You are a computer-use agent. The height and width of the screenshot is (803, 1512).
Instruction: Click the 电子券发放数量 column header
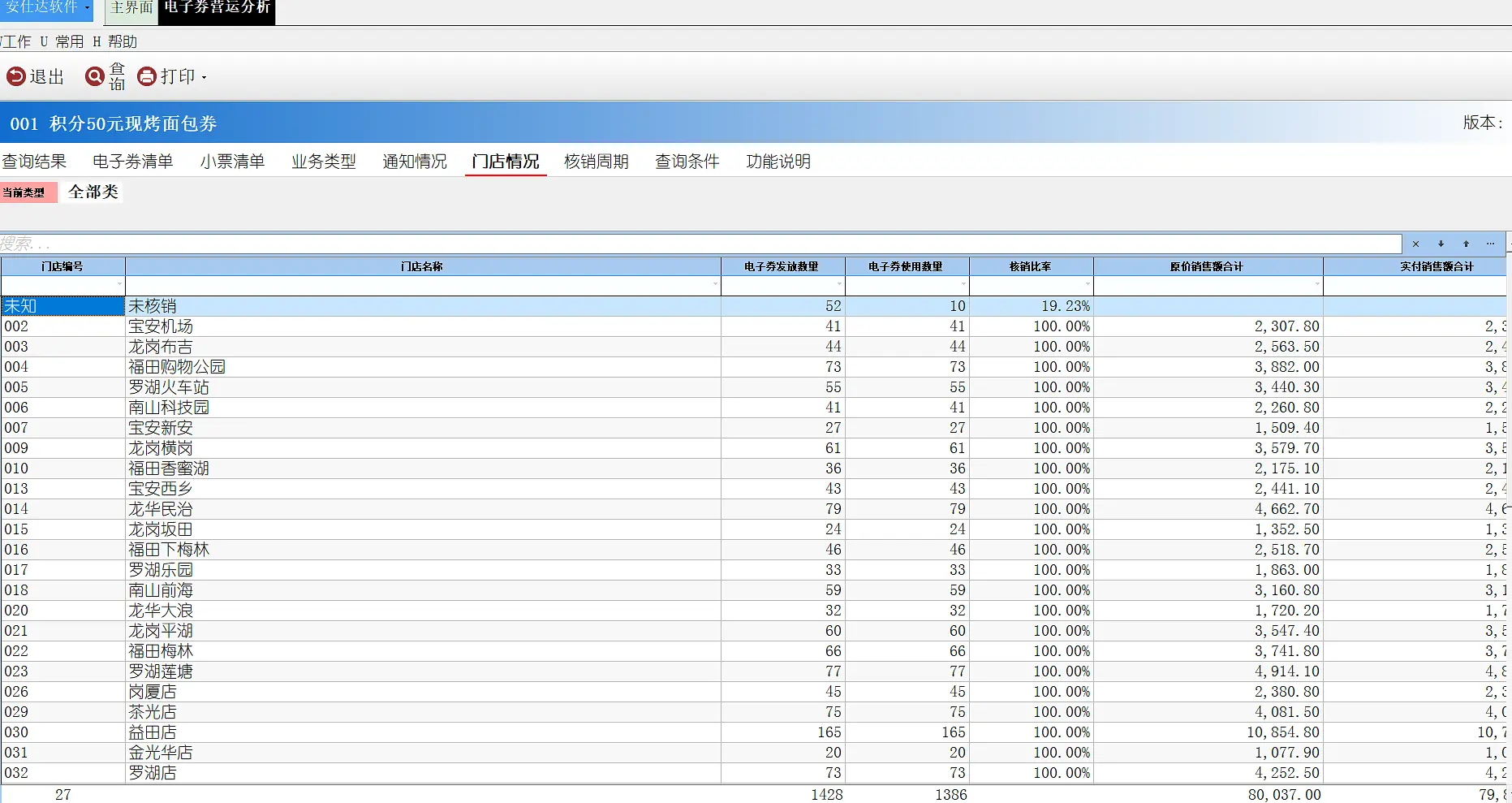click(x=782, y=266)
